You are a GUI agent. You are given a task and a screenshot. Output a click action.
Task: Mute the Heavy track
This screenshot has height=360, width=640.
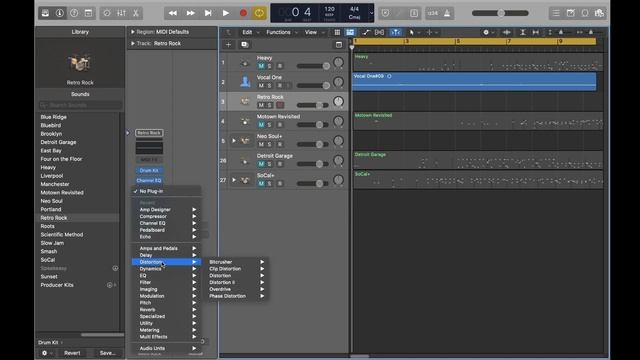pos(261,66)
